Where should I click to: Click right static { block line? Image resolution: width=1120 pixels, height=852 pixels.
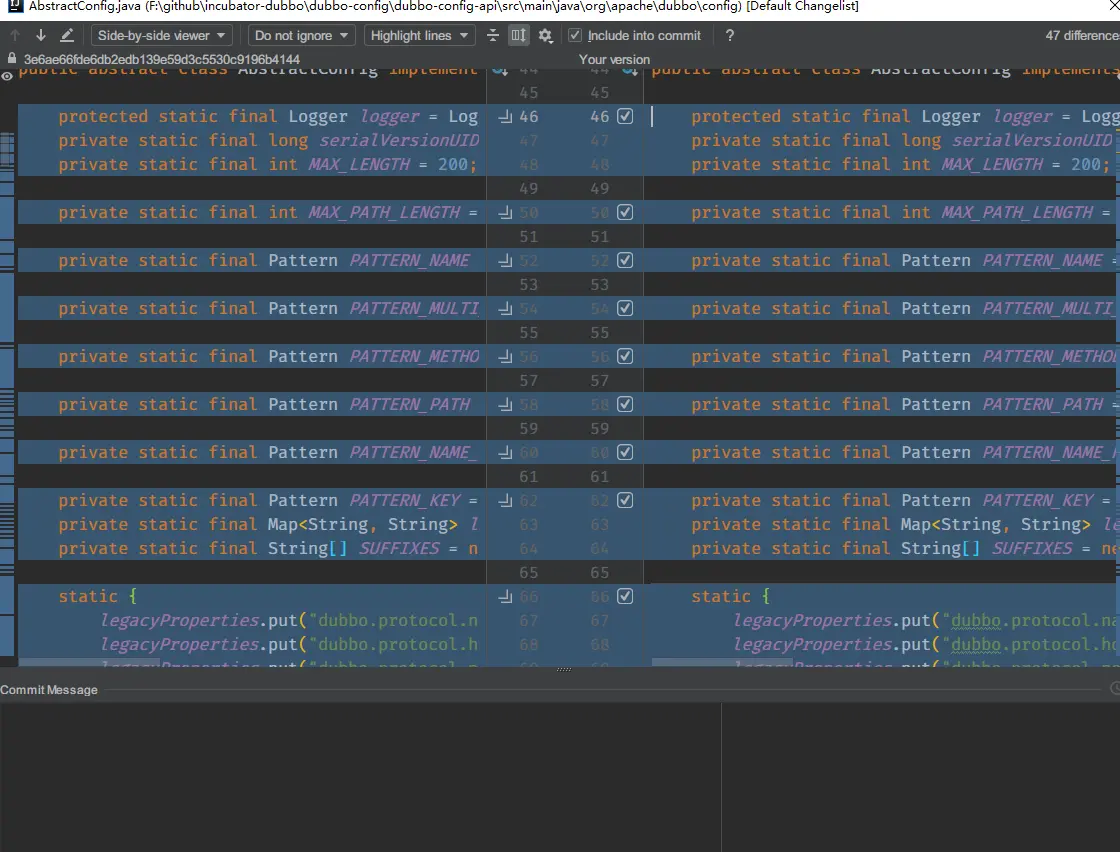pos(730,596)
